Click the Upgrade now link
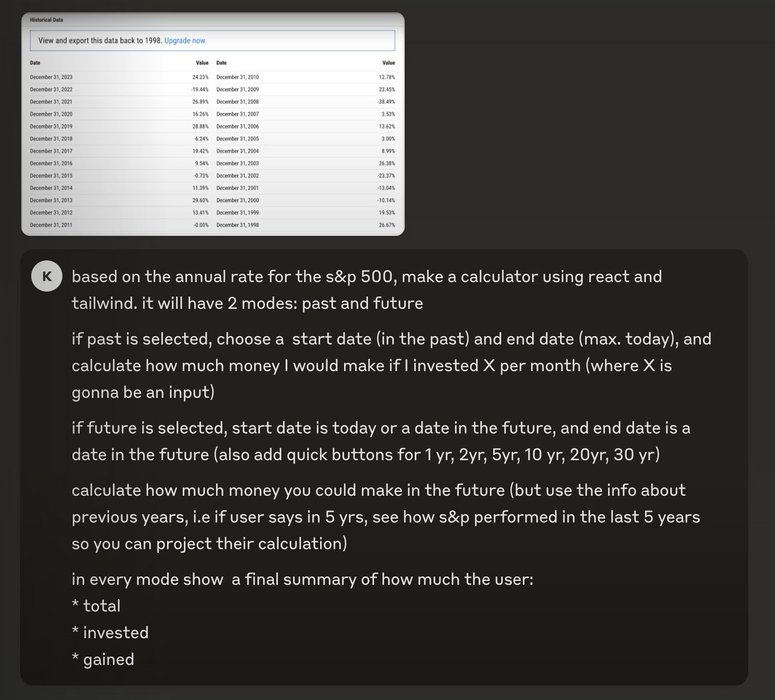 pos(185,41)
